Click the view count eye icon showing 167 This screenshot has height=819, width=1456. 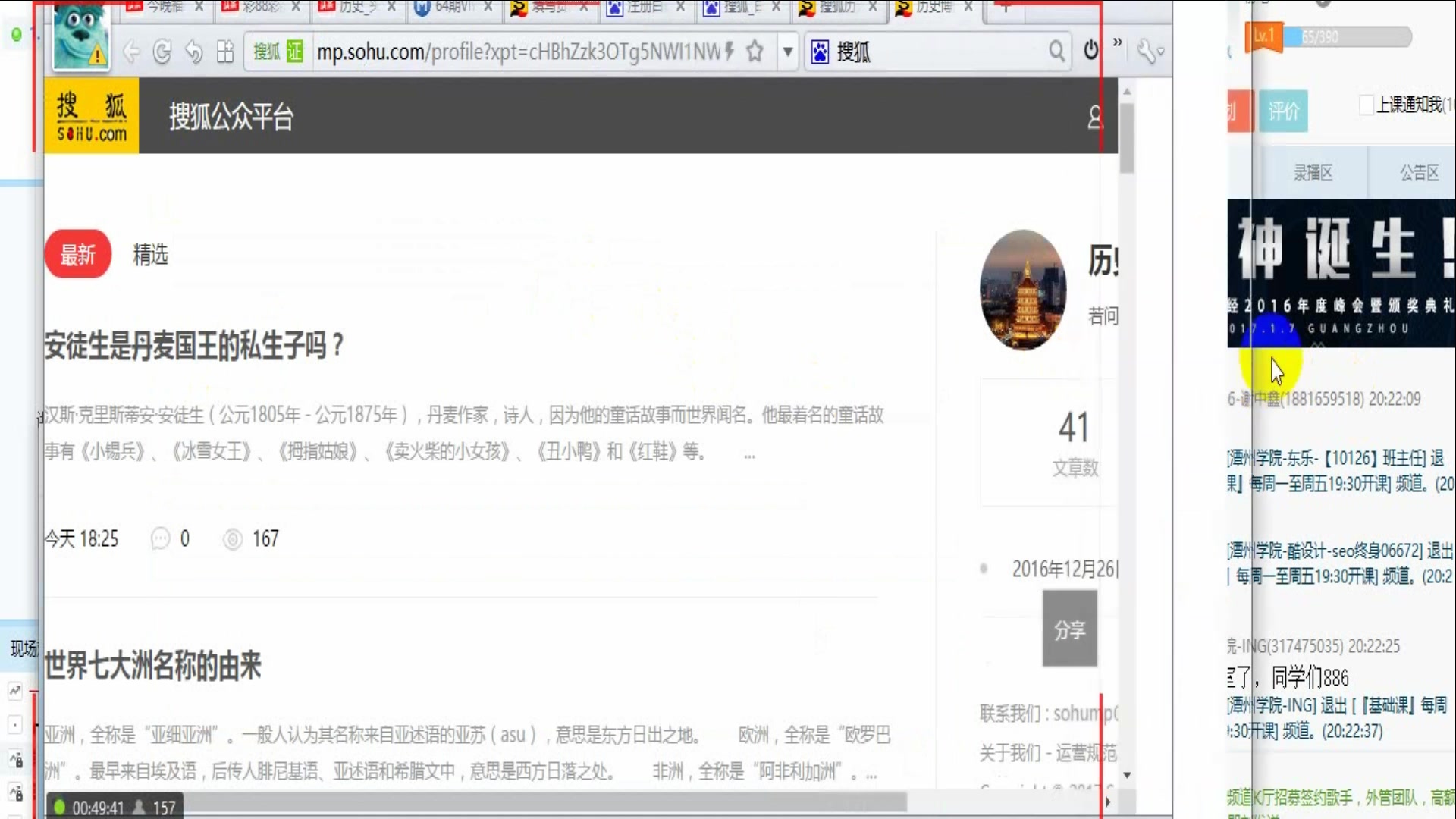click(x=232, y=539)
